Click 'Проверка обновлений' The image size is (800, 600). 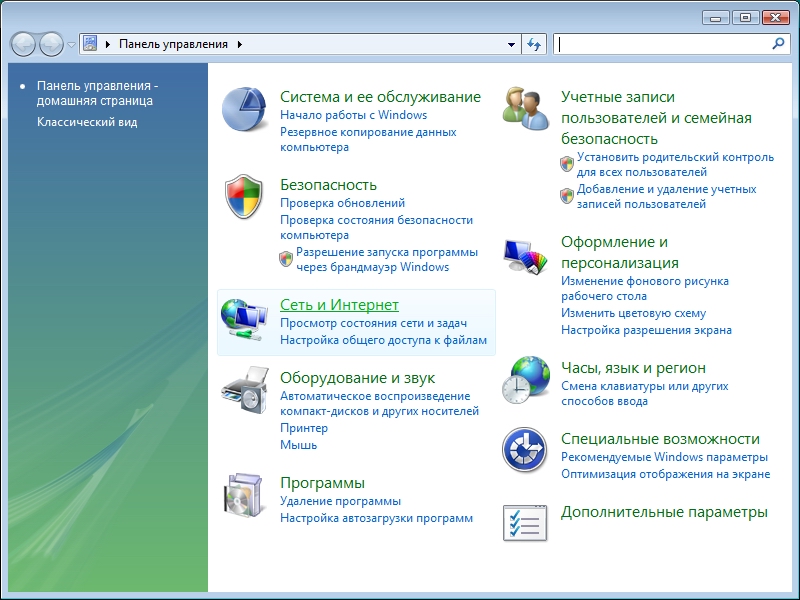click(x=342, y=203)
